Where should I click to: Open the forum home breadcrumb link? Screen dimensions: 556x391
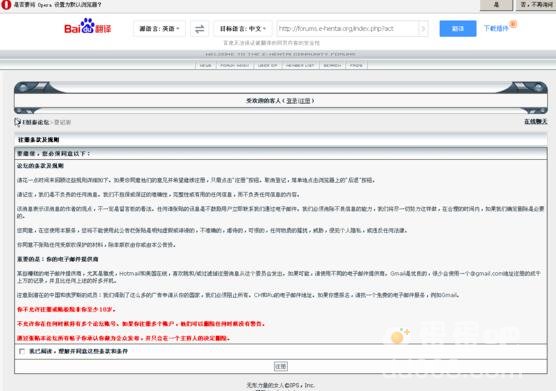click(36, 122)
